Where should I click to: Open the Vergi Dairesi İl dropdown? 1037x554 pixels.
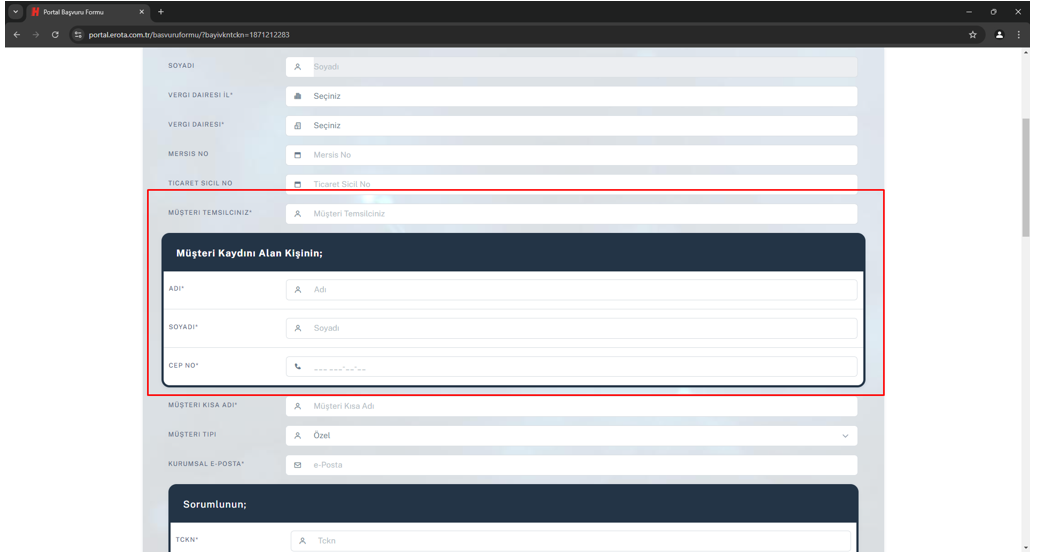click(x=570, y=97)
